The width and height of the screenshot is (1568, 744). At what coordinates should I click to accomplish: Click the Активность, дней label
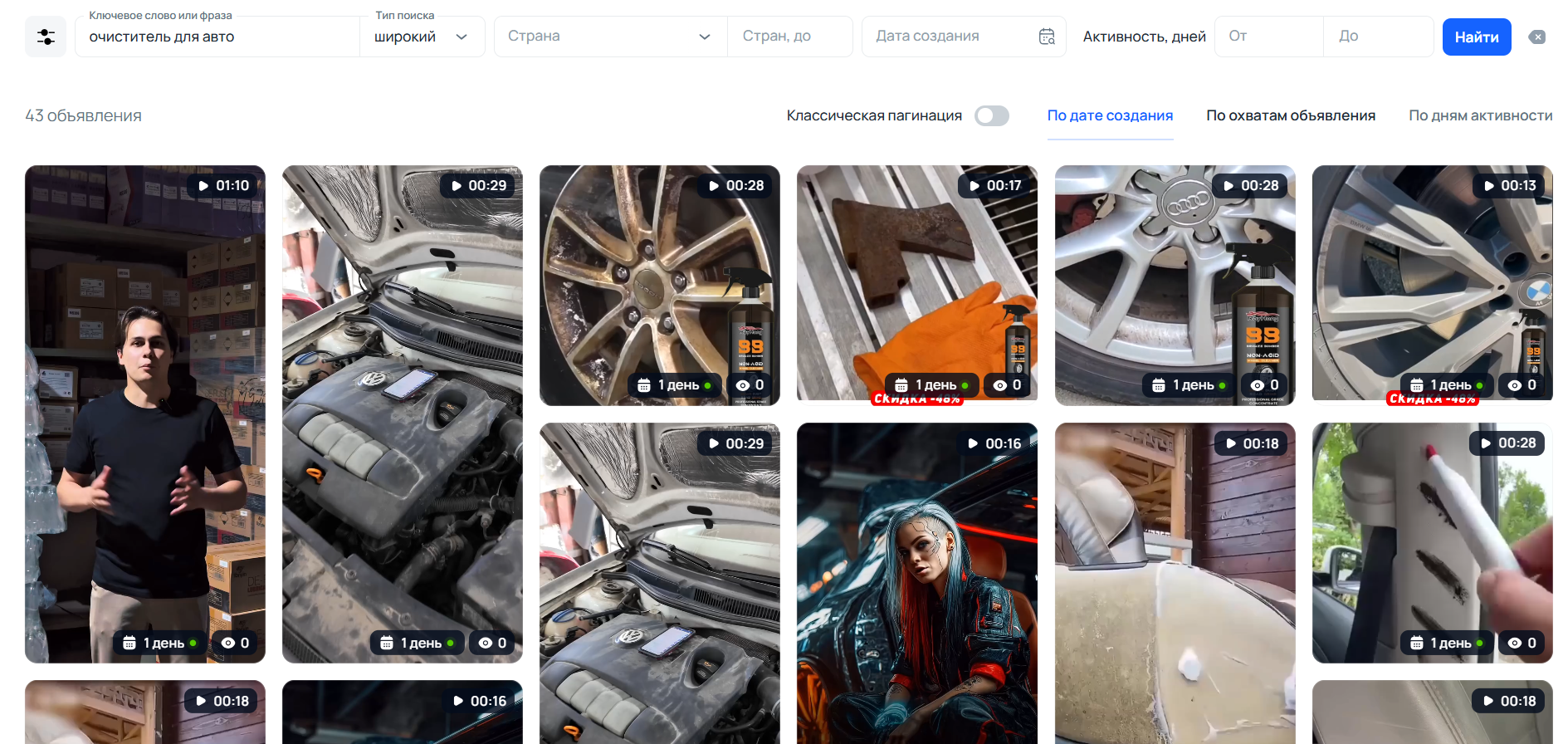coord(1144,37)
